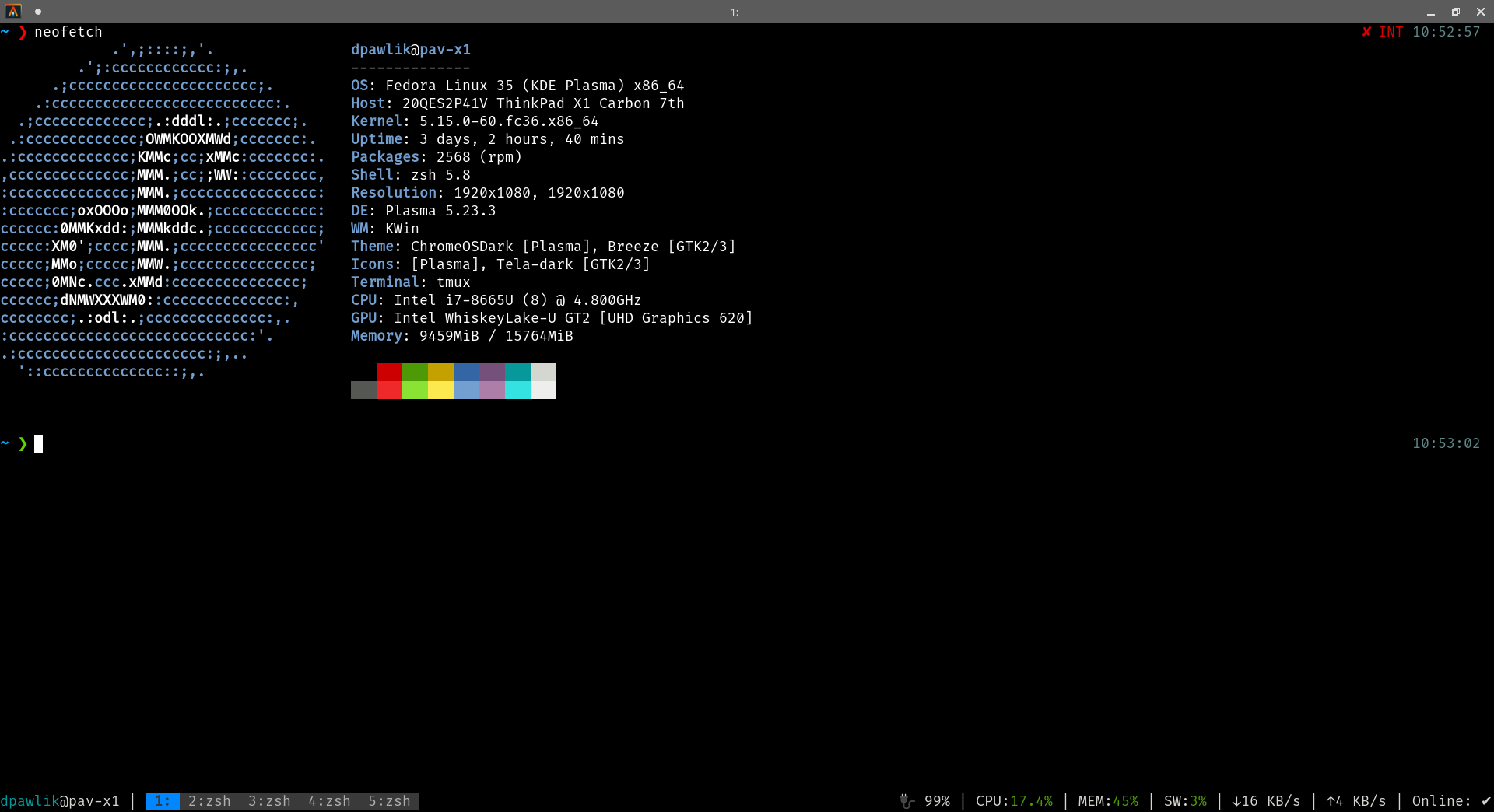The width and height of the screenshot is (1494, 812).
Task: Click the white dot next to the app icon
Action: coord(38,12)
